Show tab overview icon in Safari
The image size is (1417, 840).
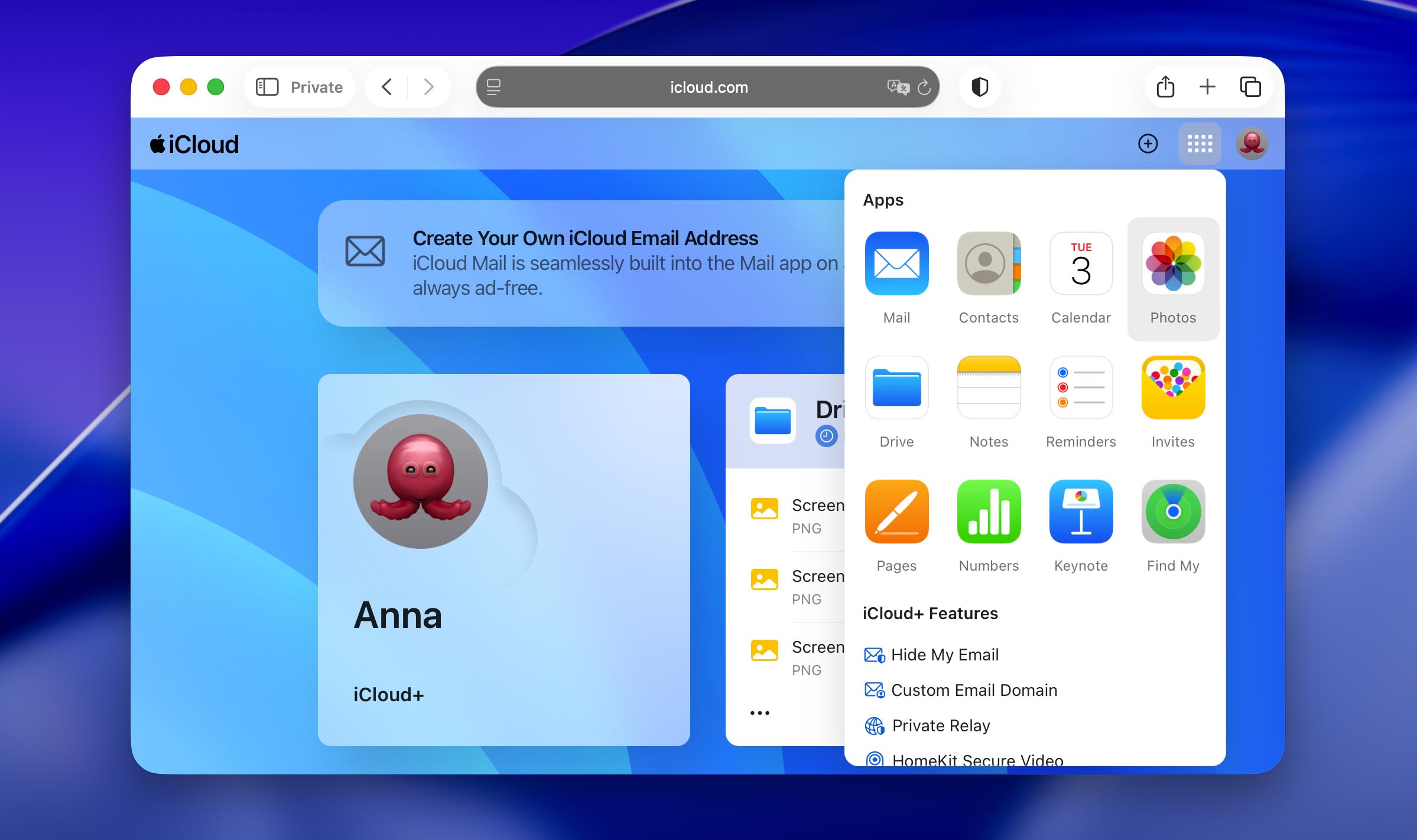tap(1250, 87)
